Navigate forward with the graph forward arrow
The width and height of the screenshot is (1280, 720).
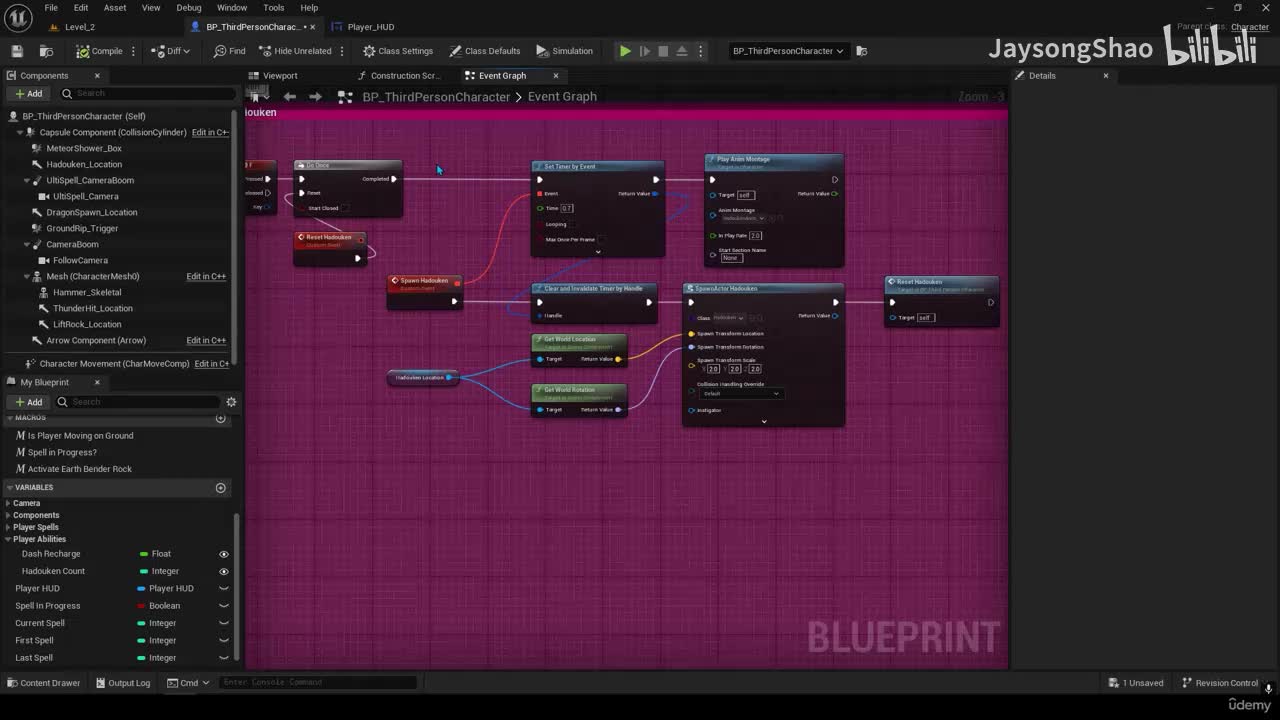point(315,97)
